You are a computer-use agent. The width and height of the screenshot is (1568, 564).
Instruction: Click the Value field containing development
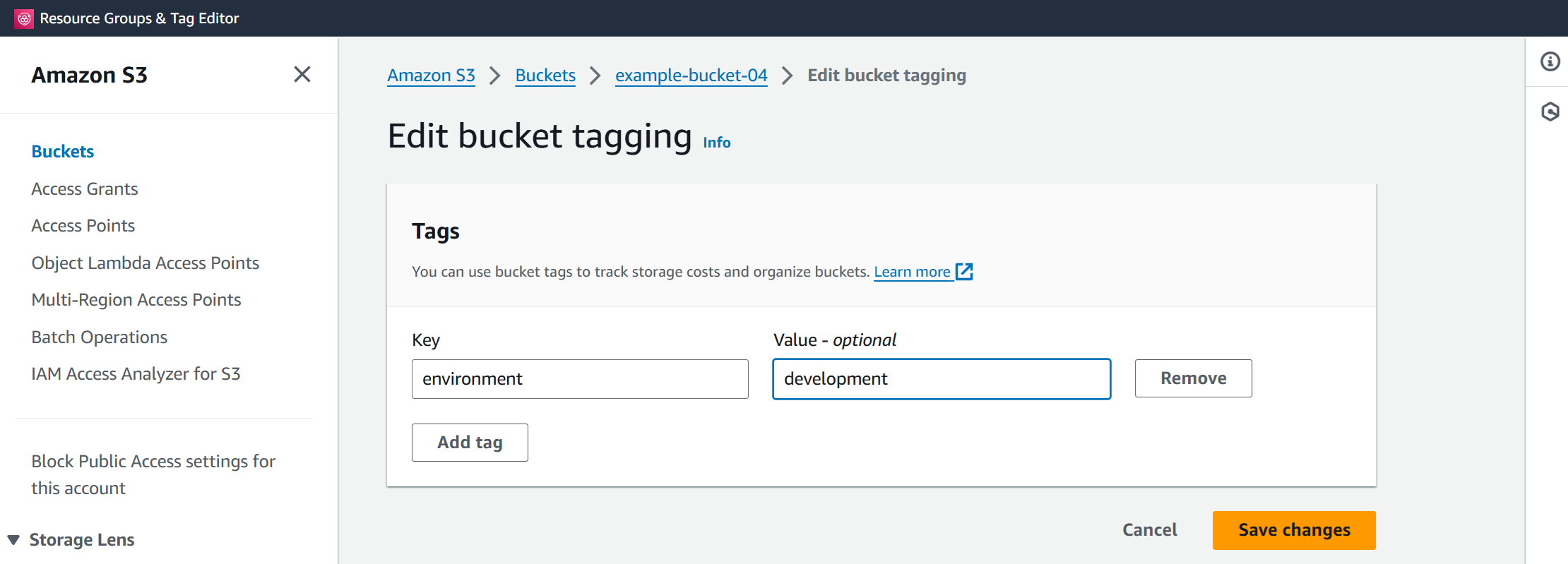(x=942, y=379)
